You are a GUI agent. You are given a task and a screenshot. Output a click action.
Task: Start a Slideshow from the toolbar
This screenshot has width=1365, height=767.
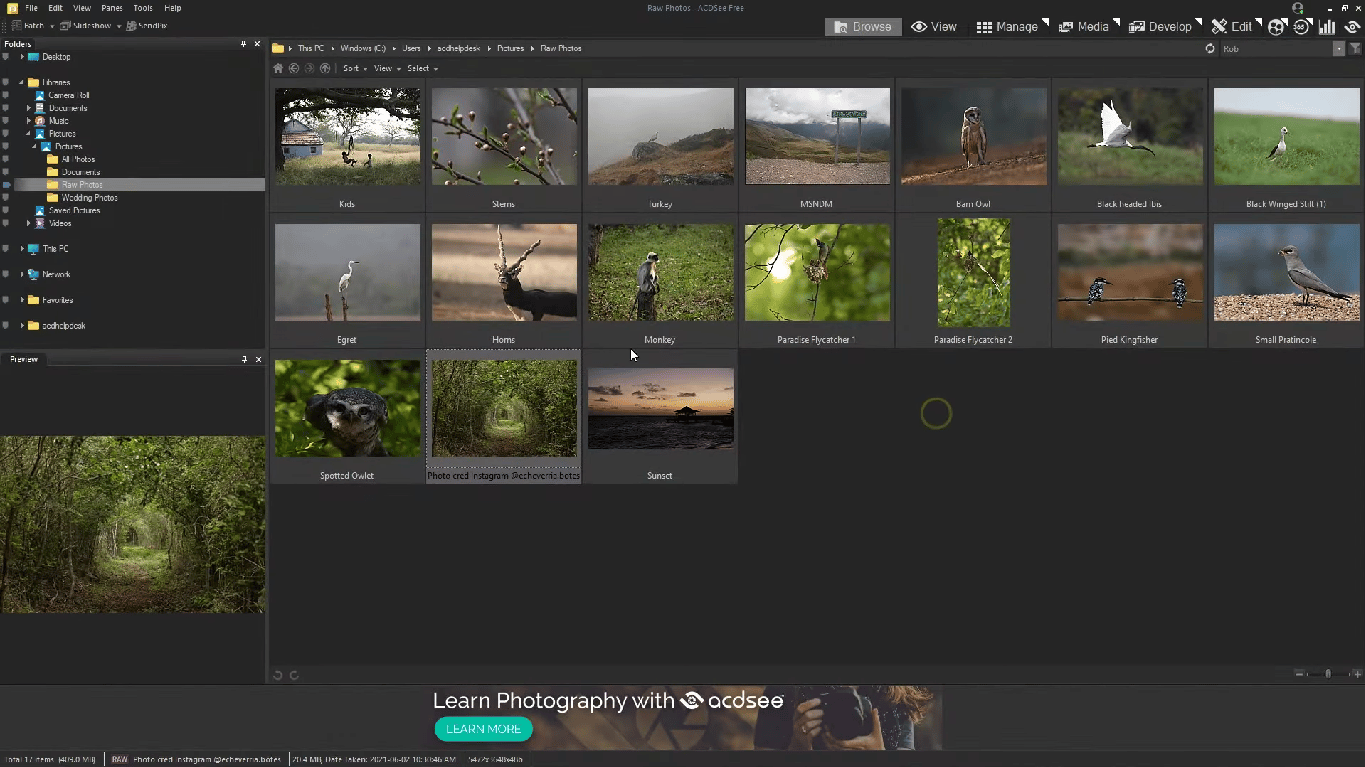[87, 25]
